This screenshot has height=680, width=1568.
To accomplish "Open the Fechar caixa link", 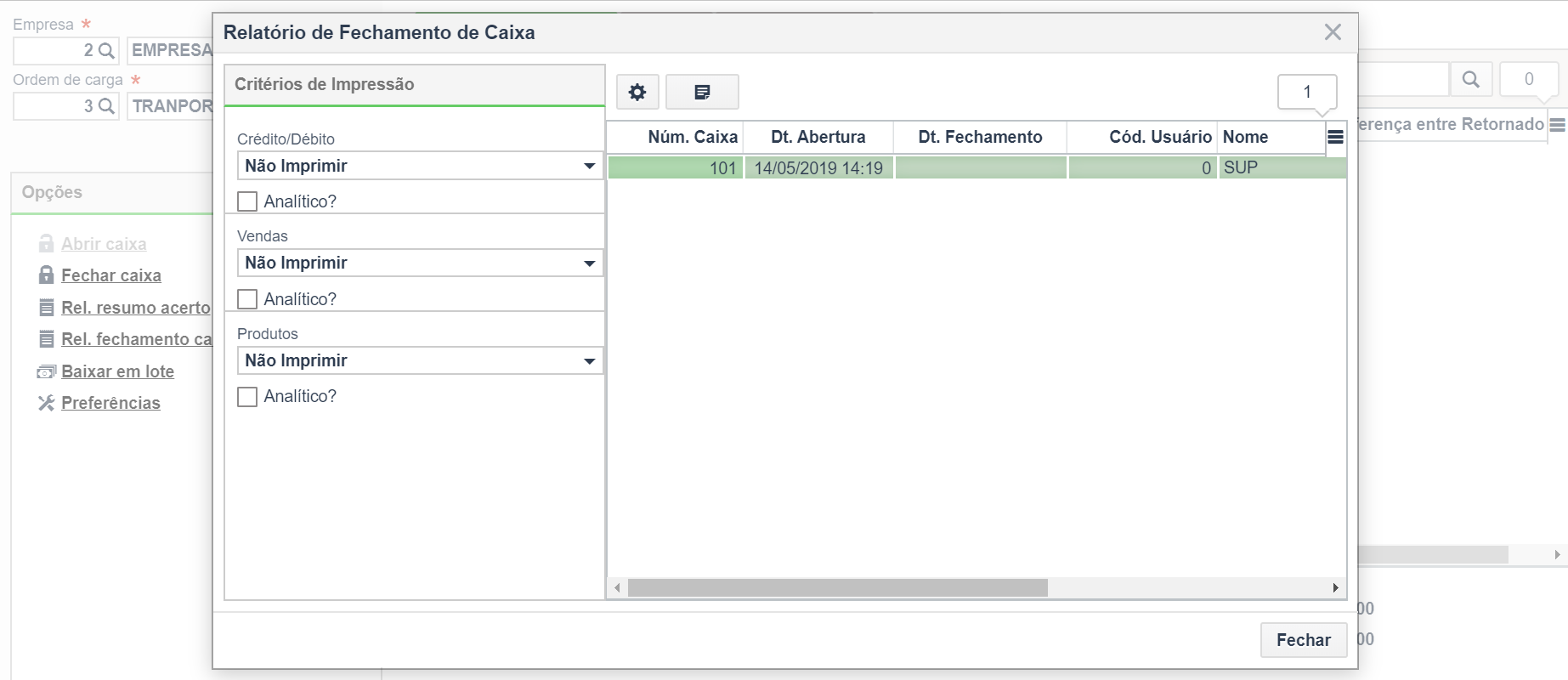I will click(111, 275).
